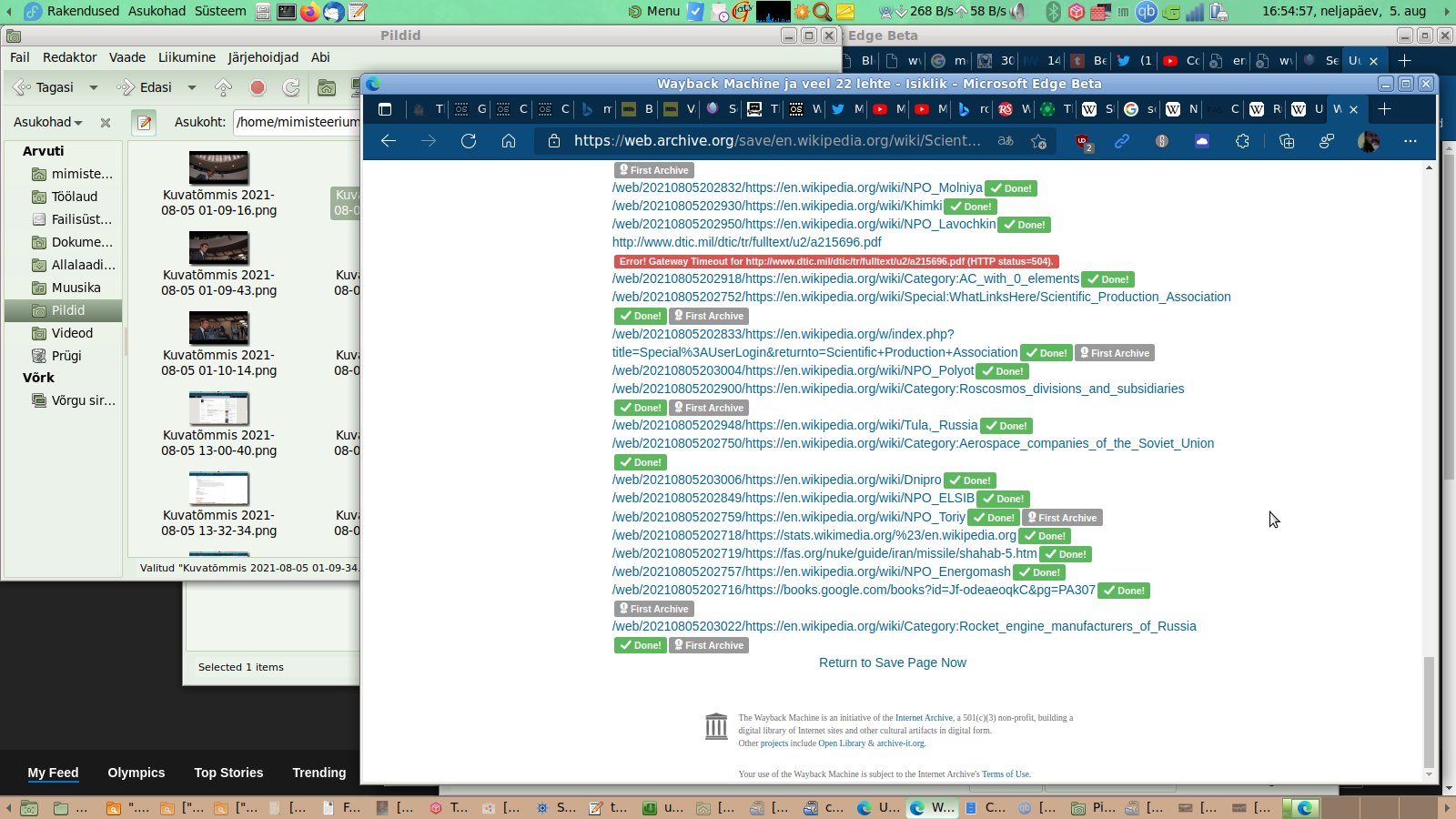Select Muusika in the places sidebar
The height and width of the screenshot is (819, 1456).
(64, 288)
